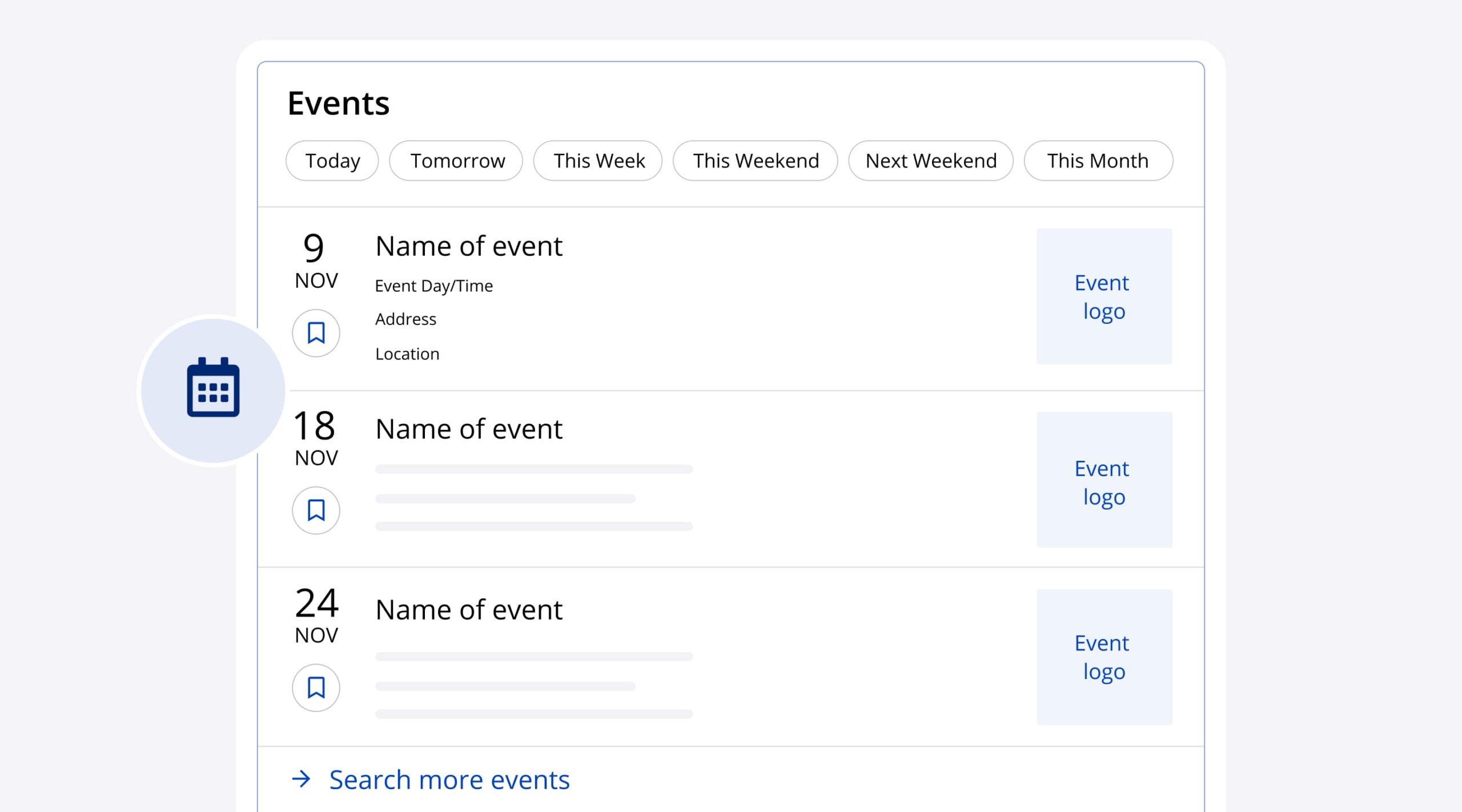
Task: Filter events by Today
Action: click(332, 161)
